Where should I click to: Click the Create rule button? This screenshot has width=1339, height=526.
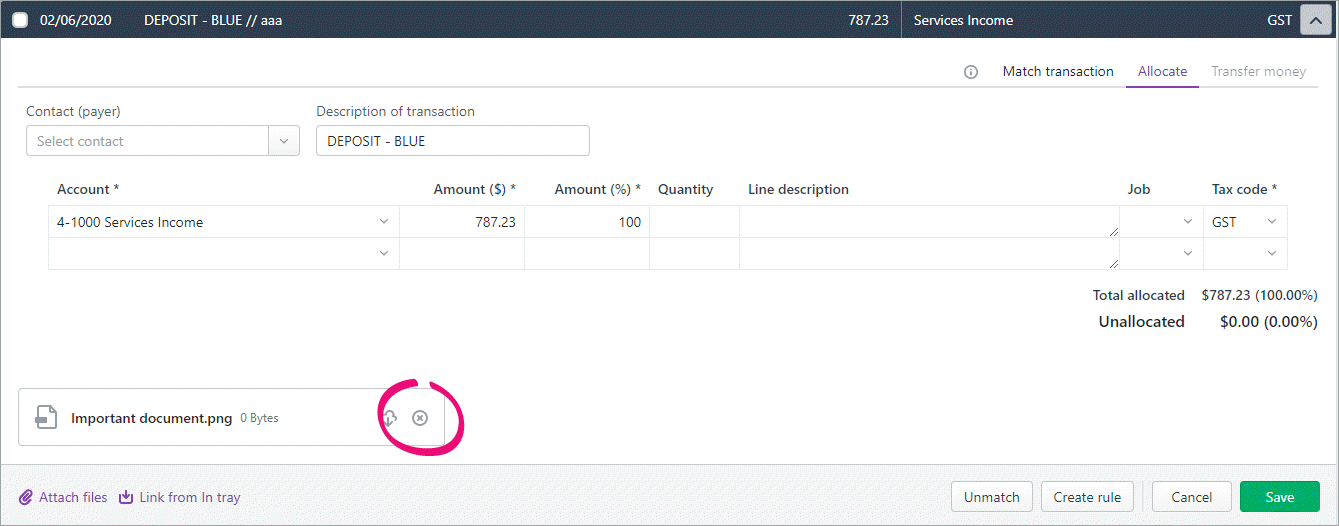coord(1087,497)
